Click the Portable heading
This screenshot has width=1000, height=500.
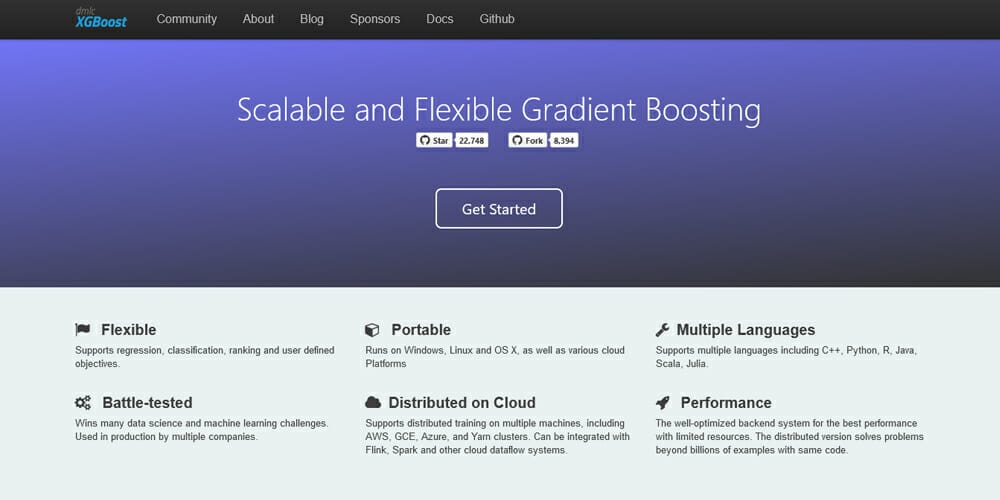(x=421, y=330)
